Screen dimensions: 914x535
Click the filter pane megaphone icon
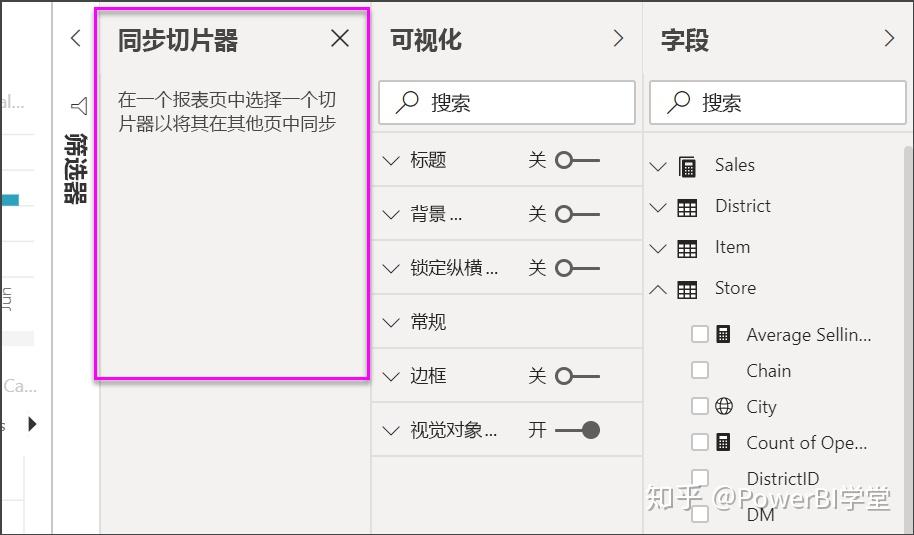tap(78, 106)
